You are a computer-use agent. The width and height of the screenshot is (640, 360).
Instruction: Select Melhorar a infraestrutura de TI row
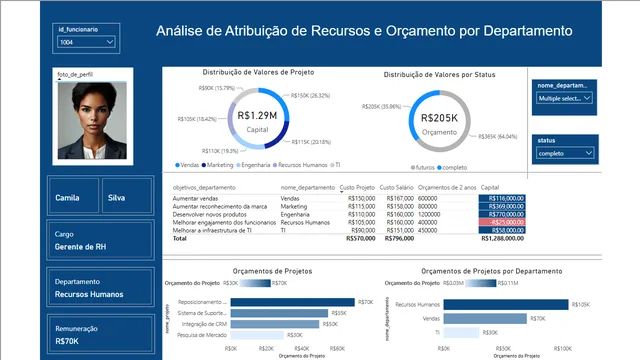click(349, 230)
